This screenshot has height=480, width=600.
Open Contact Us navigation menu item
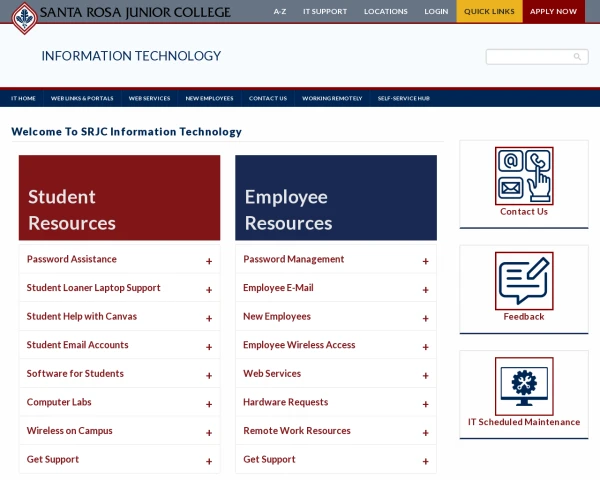click(268, 98)
